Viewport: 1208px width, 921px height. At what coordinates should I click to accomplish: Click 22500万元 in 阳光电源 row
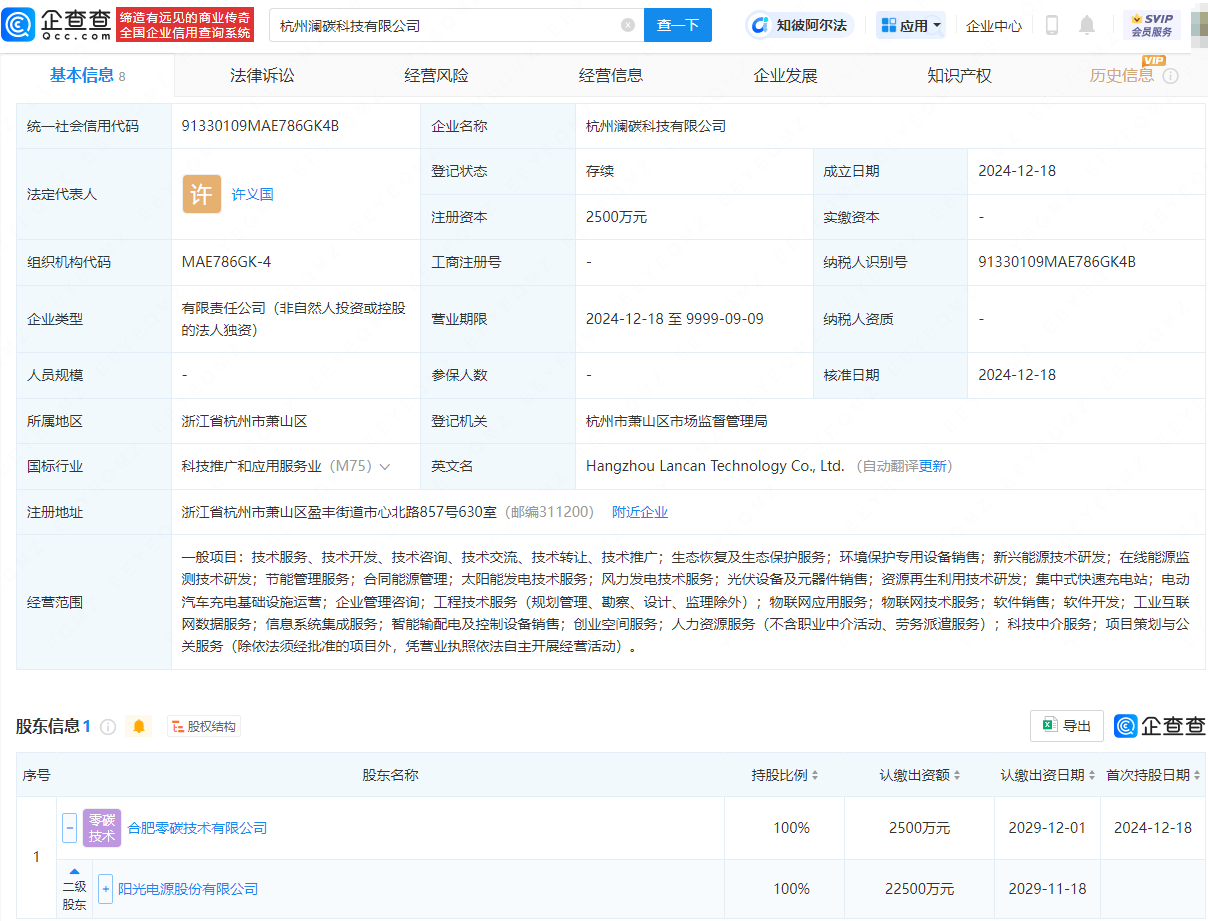pyautogui.click(x=921, y=889)
